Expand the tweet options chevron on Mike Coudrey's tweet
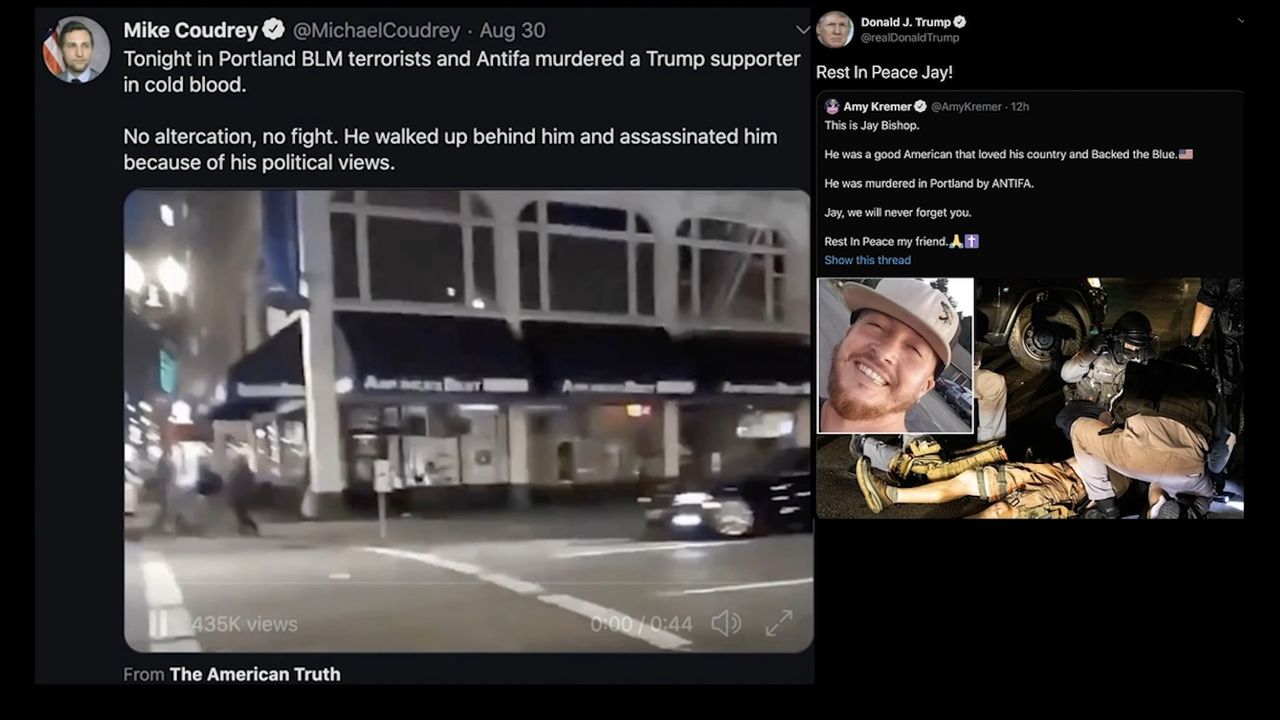Image resolution: width=1280 pixels, height=720 pixels. [x=802, y=30]
